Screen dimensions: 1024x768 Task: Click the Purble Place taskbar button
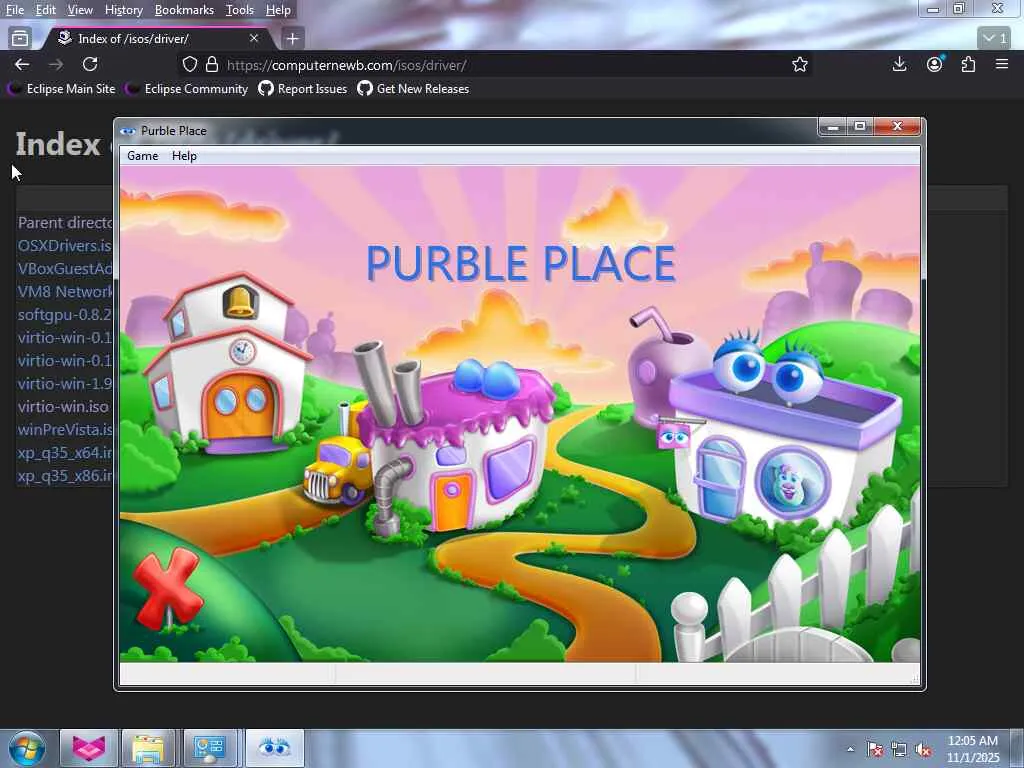[x=275, y=748]
